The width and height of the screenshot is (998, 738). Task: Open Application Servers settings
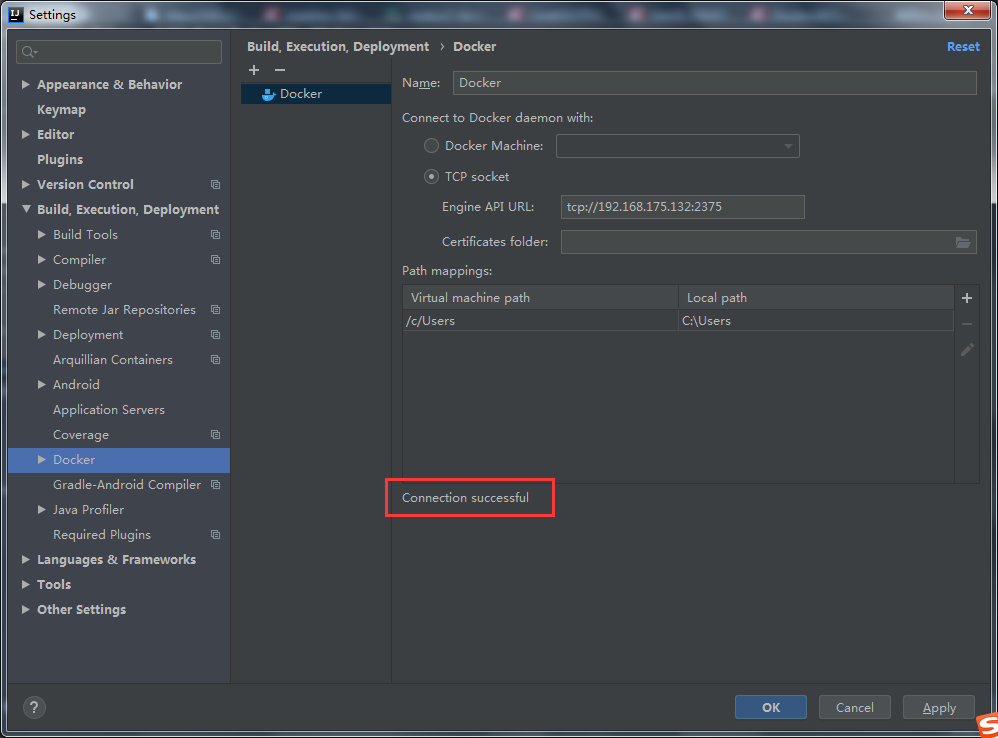point(109,410)
